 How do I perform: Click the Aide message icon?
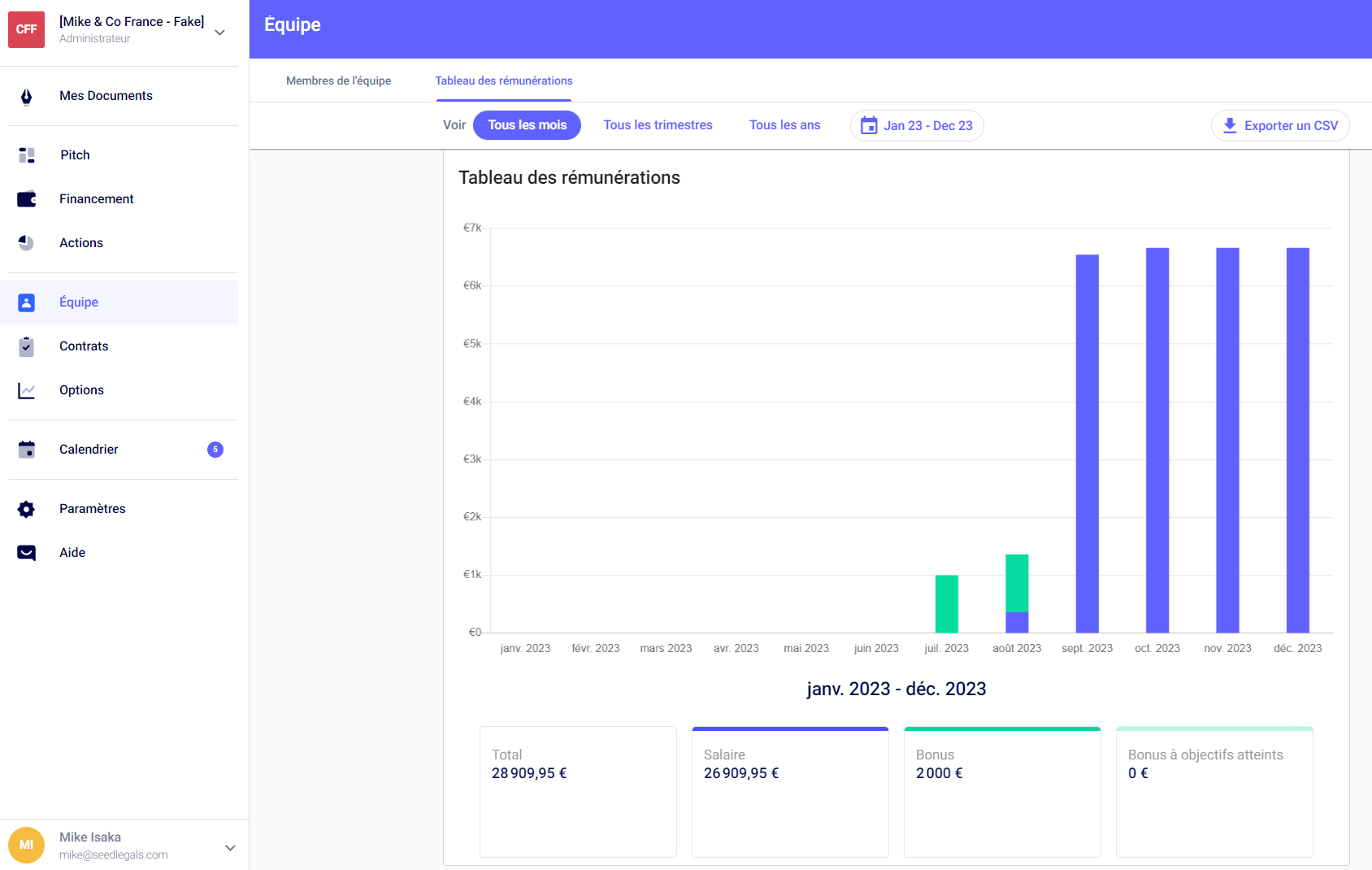(x=26, y=553)
